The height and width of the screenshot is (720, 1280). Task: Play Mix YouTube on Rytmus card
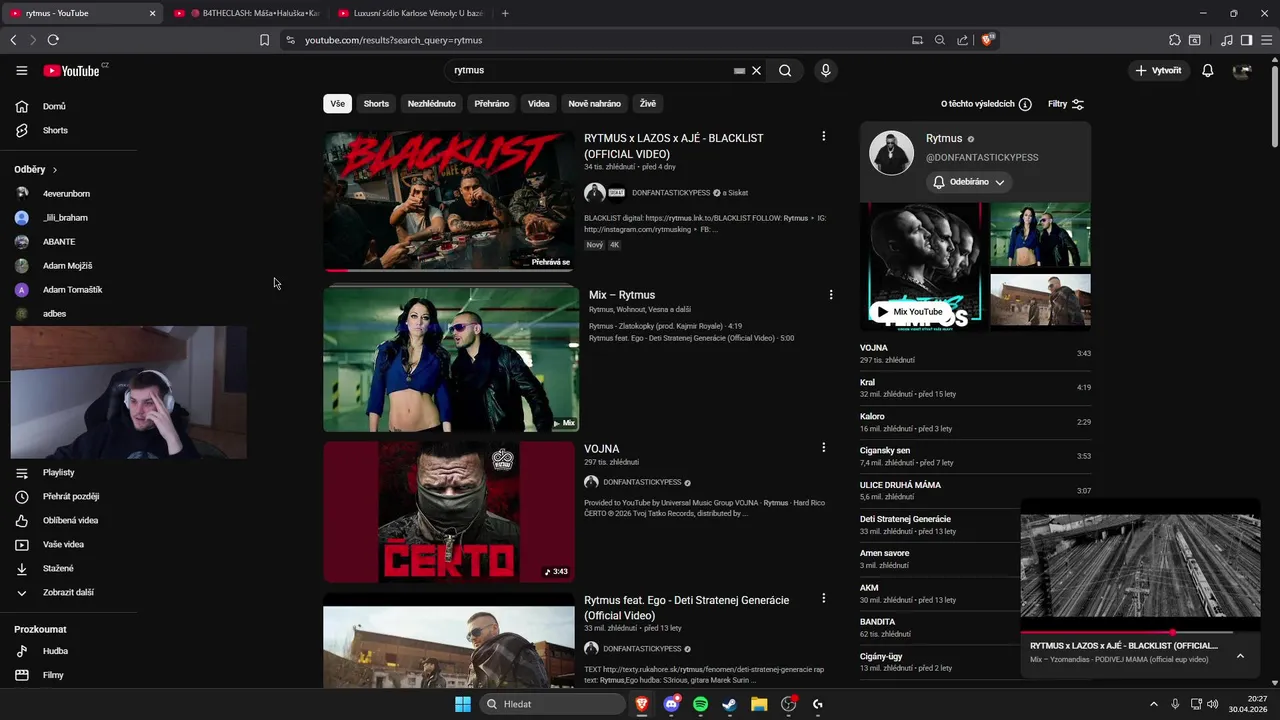(910, 311)
